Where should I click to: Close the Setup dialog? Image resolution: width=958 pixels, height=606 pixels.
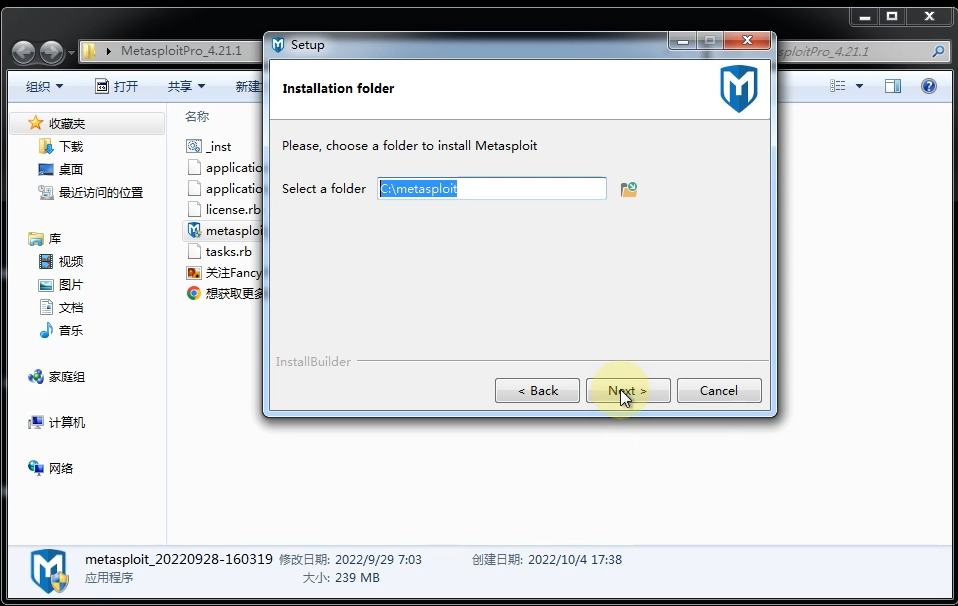[x=748, y=41]
